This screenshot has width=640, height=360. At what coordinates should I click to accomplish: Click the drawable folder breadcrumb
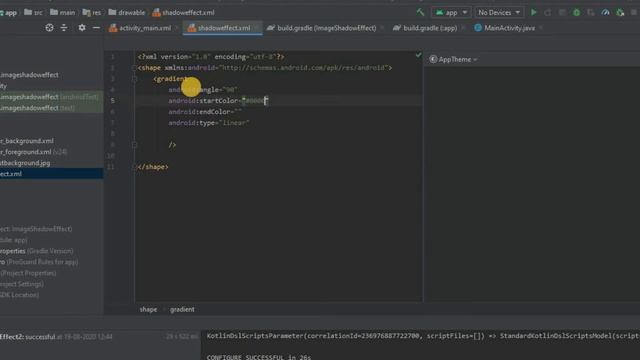pyautogui.click(x=127, y=13)
